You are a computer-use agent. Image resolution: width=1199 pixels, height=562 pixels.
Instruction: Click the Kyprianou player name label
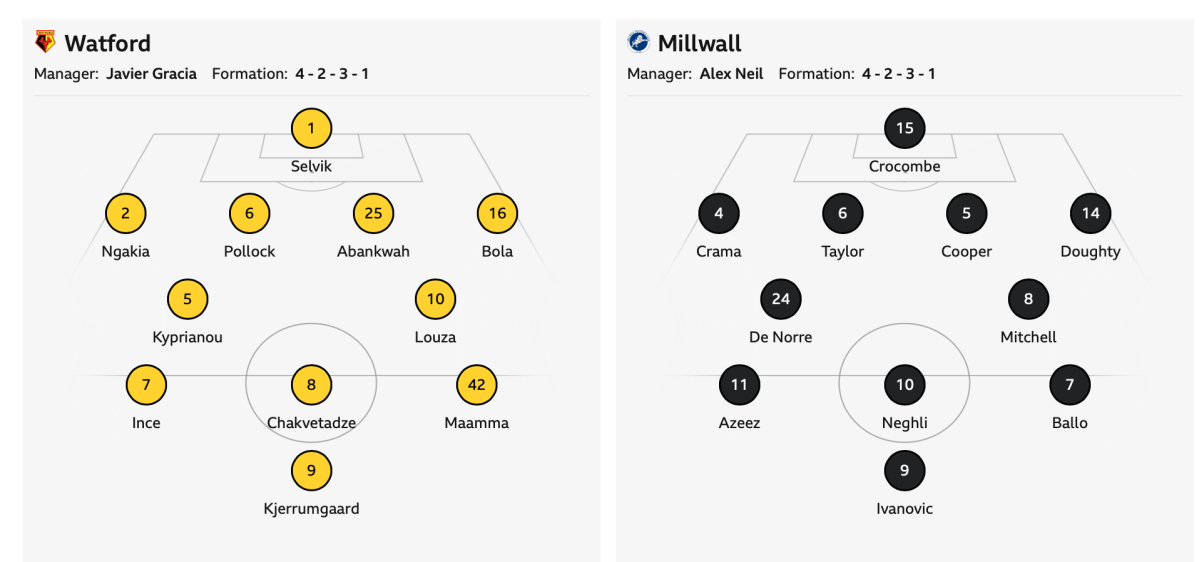(187, 337)
